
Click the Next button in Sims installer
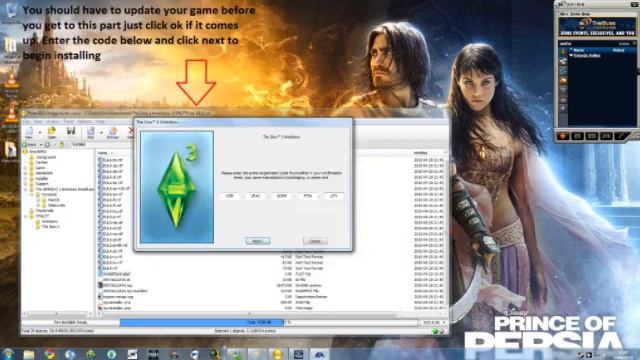click(258, 241)
